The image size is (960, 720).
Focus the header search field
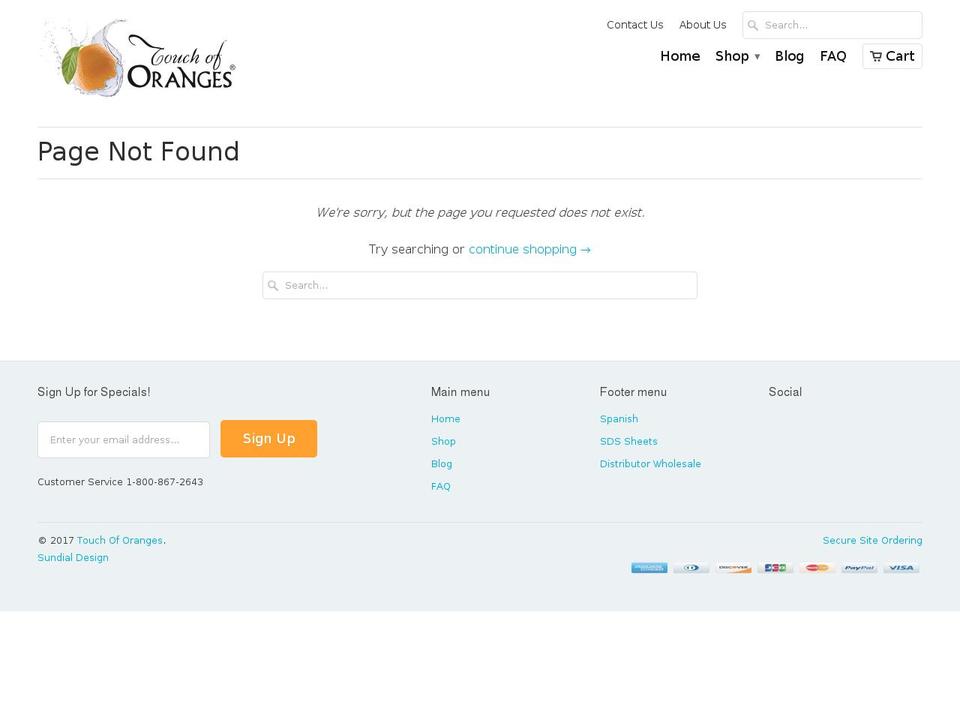[832, 25]
